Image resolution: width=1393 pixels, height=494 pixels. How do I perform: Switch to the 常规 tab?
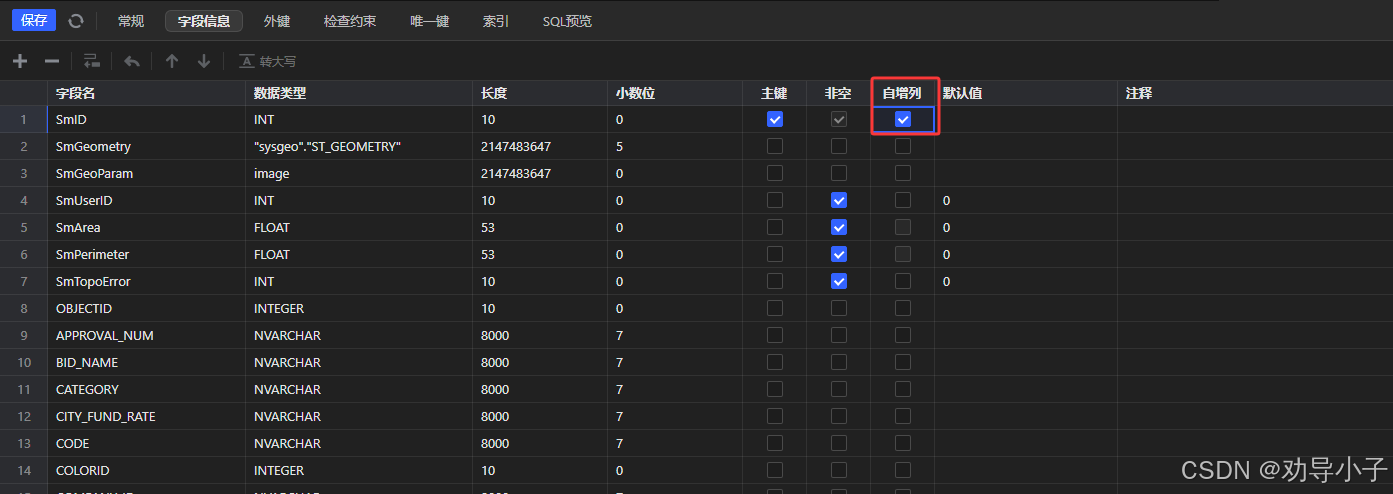coord(130,21)
